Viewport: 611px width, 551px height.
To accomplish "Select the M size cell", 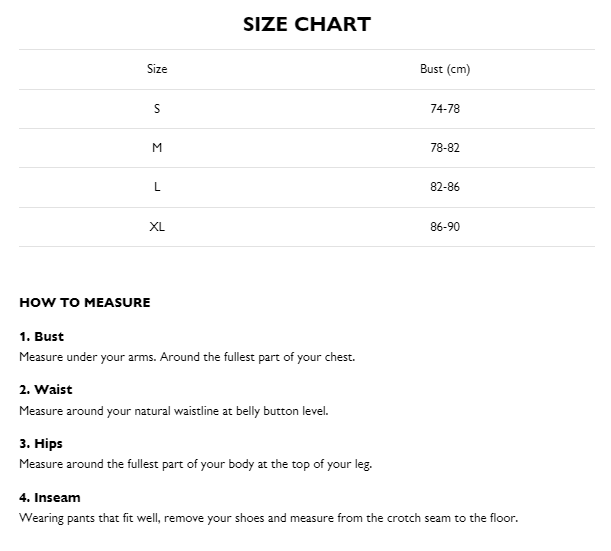I will click(x=157, y=147).
